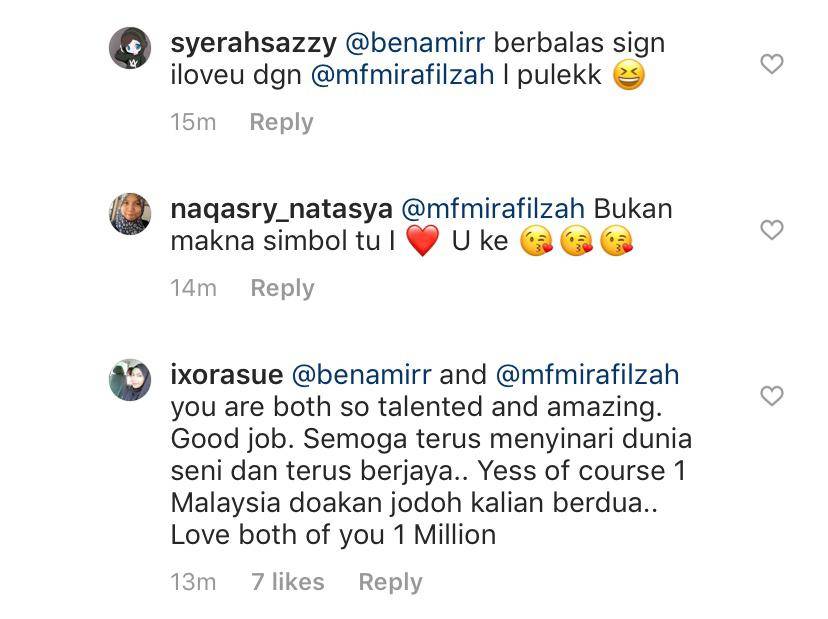Viewport: 828px width, 619px height.
Task: Open naqasry_natasya's profile picture
Action: pos(130,213)
